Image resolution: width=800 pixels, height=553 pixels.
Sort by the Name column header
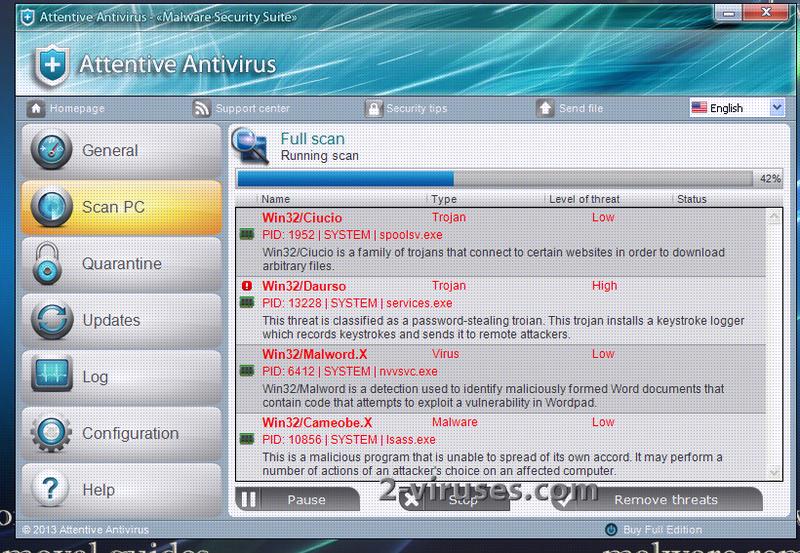click(276, 199)
